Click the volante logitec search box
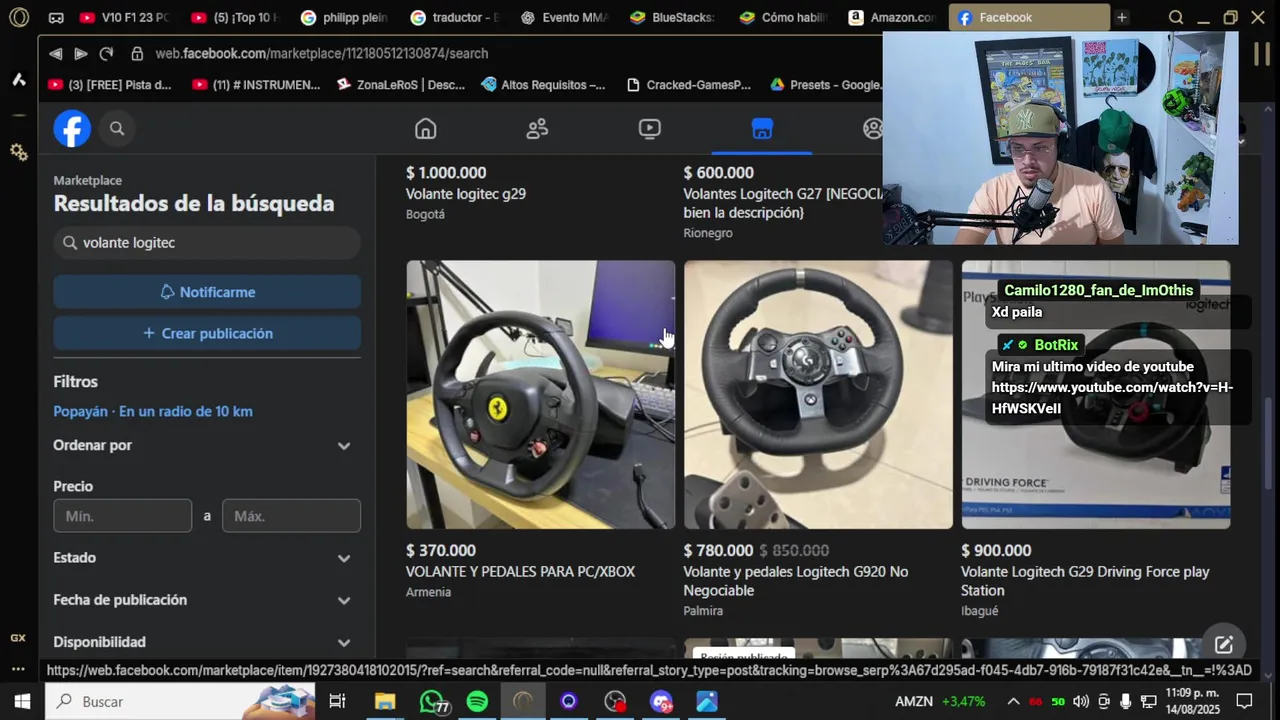Image resolution: width=1280 pixels, height=720 pixels. pyautogui.click(x=207, y=243)
